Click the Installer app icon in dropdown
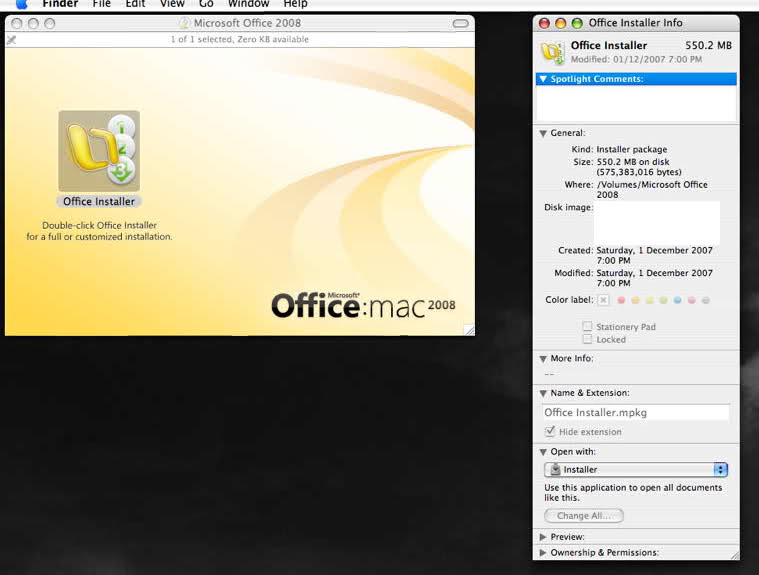Viewport: 759px width, 575px height. pos(556,469)
